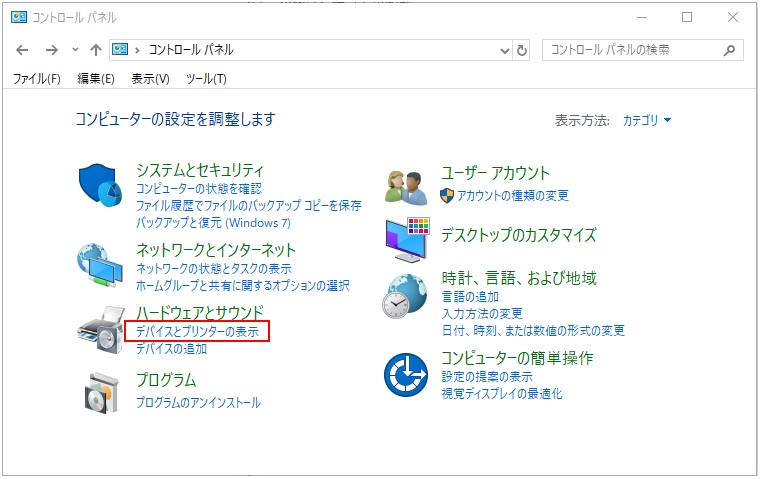Image resolution: width=761 pixels, height=479 pixels.
Task: Open システムとセキュリティ category link
Action: [x=199, y=170]
